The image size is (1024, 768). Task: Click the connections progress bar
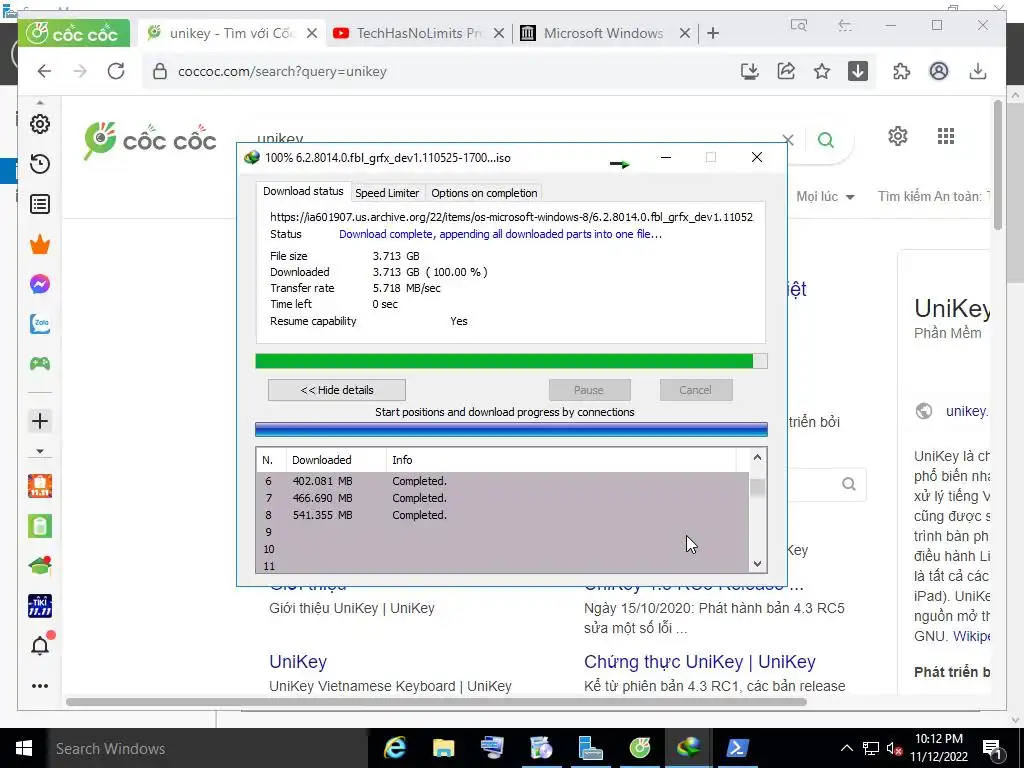511,429
